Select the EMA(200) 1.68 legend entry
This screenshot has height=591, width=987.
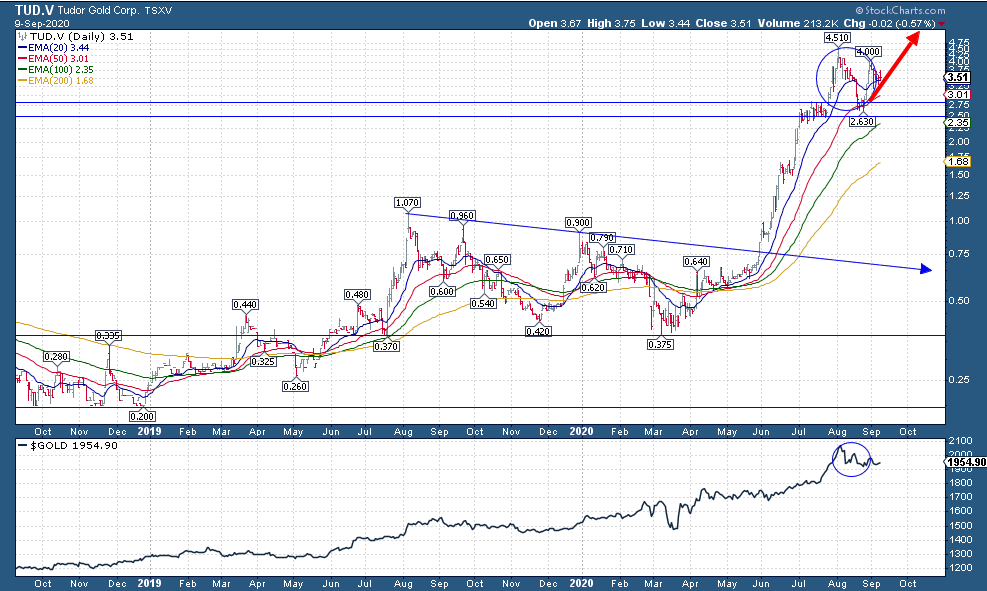coord(56,81)
